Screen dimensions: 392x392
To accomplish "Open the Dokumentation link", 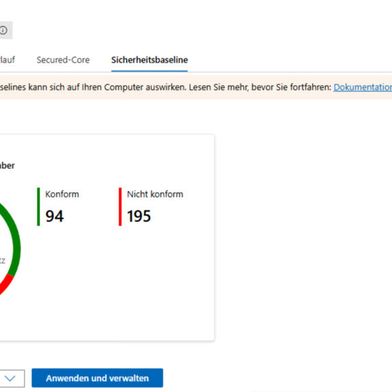I will click(363, 87).
